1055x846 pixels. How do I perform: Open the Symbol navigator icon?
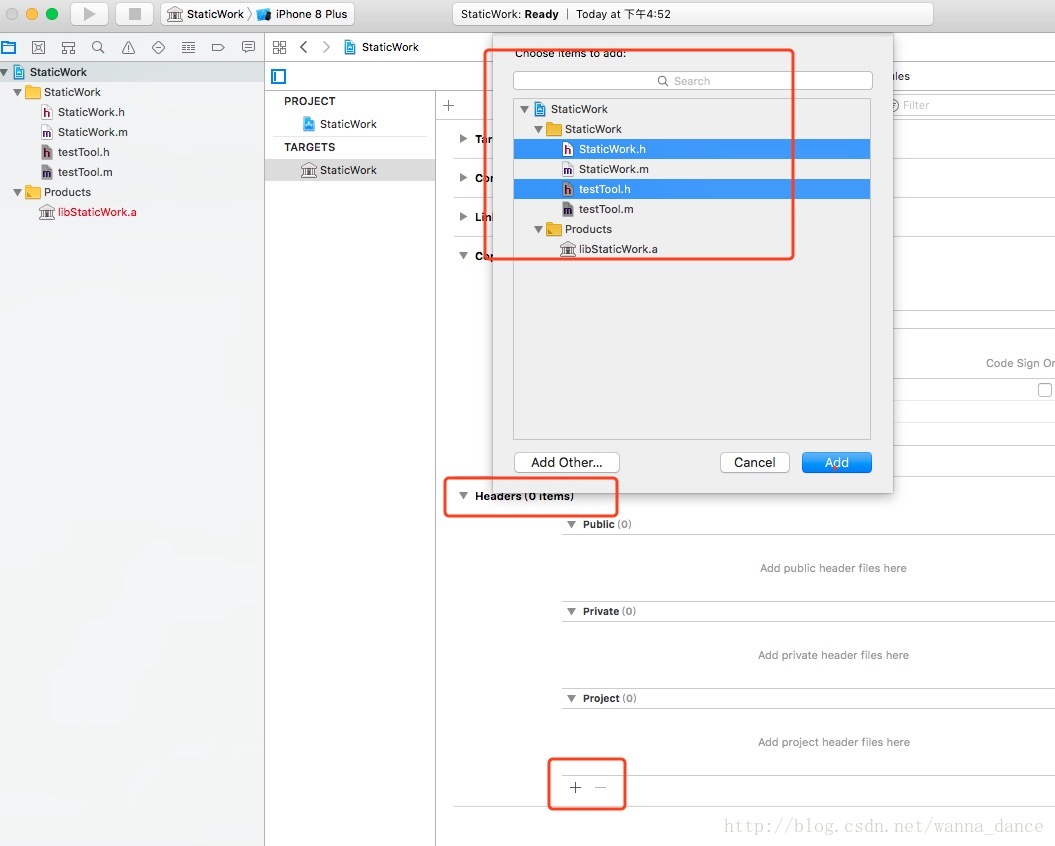coord(68,47)
